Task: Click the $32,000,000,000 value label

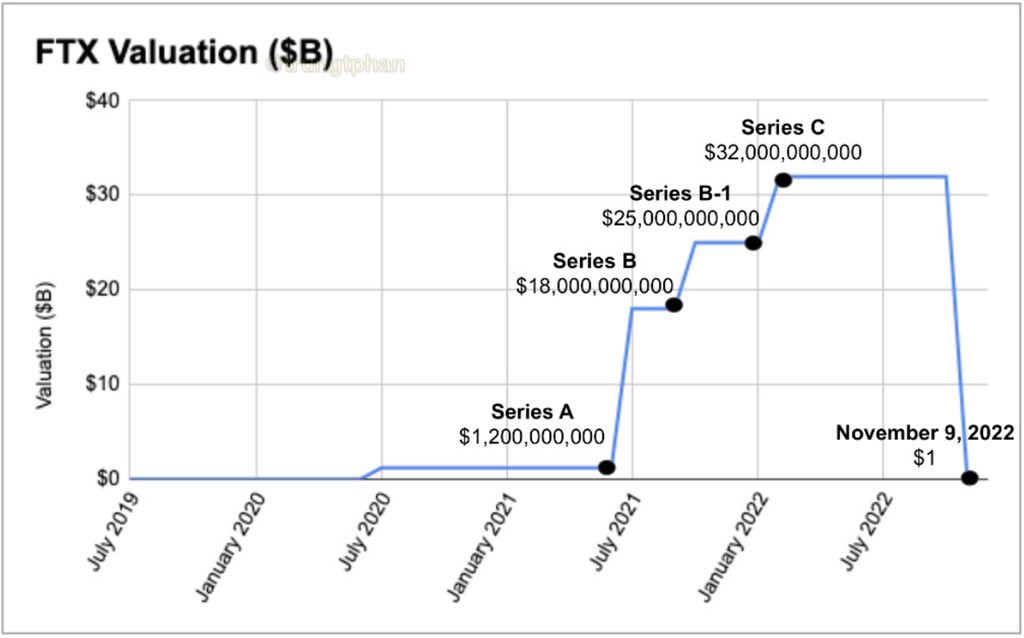Action: coord(783,152)
